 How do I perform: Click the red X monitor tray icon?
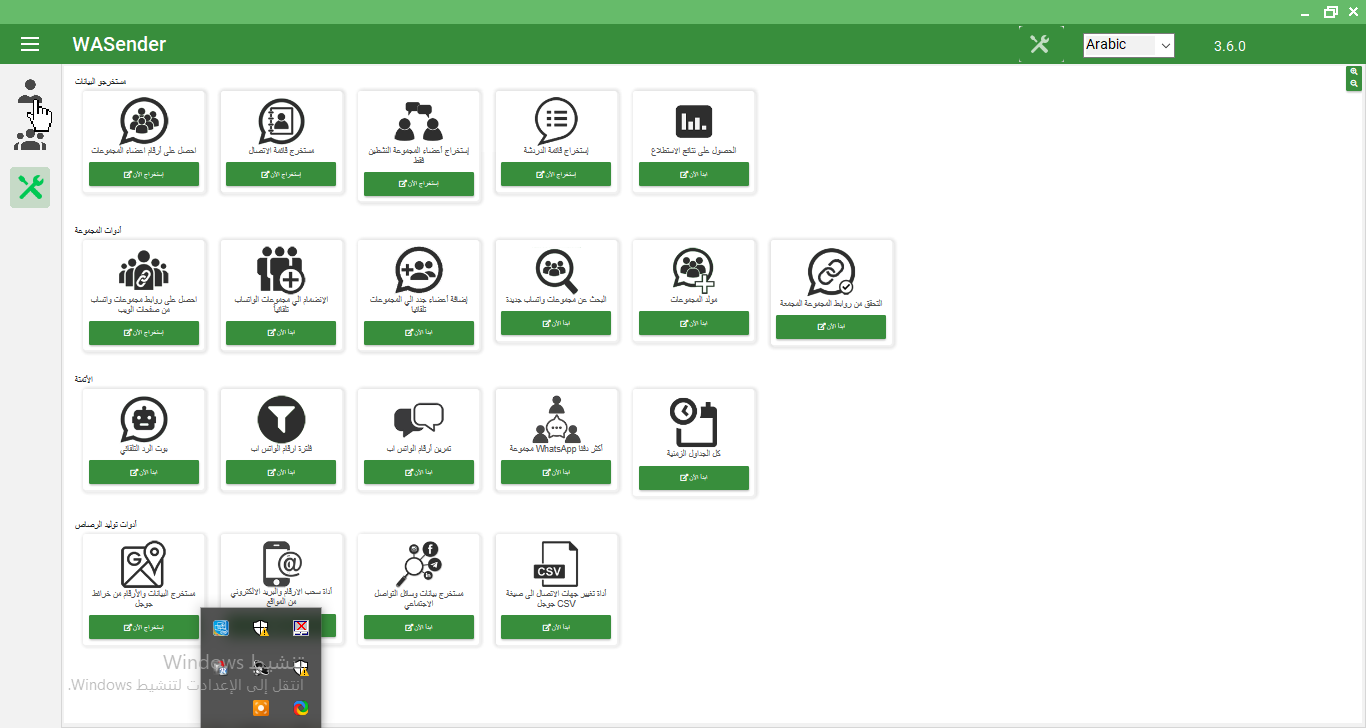click(301, 628)
